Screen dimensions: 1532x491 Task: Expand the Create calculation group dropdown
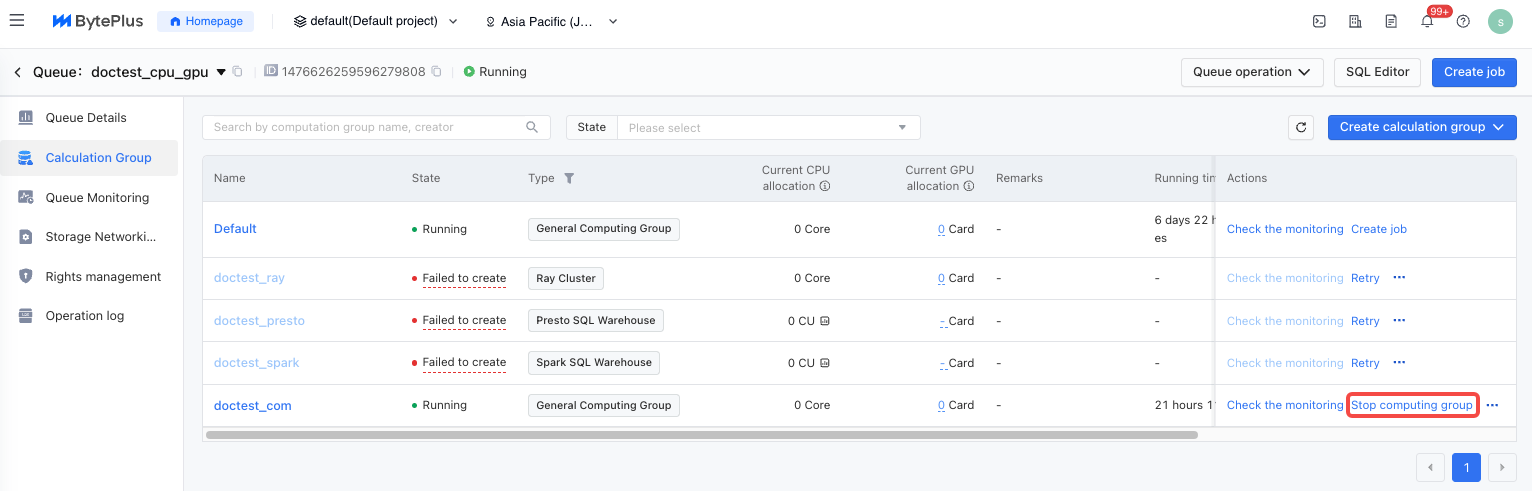(1421, 127)
